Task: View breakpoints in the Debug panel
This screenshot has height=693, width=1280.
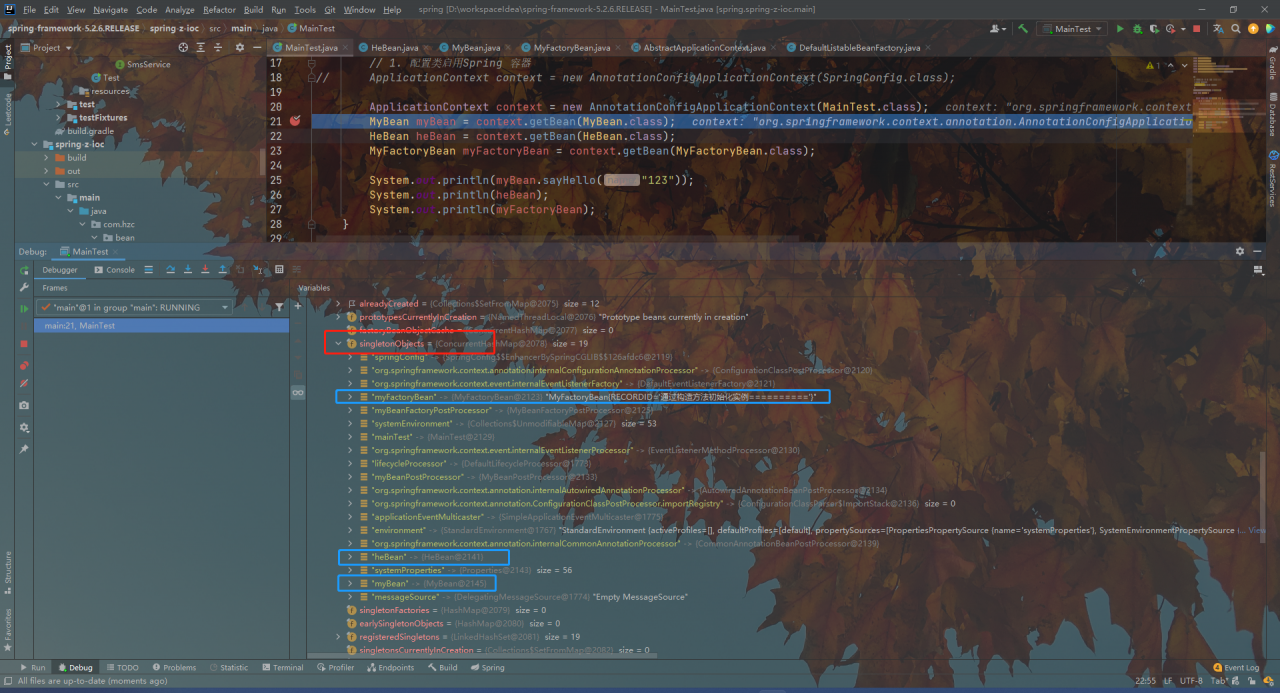Action: (24, 366)
